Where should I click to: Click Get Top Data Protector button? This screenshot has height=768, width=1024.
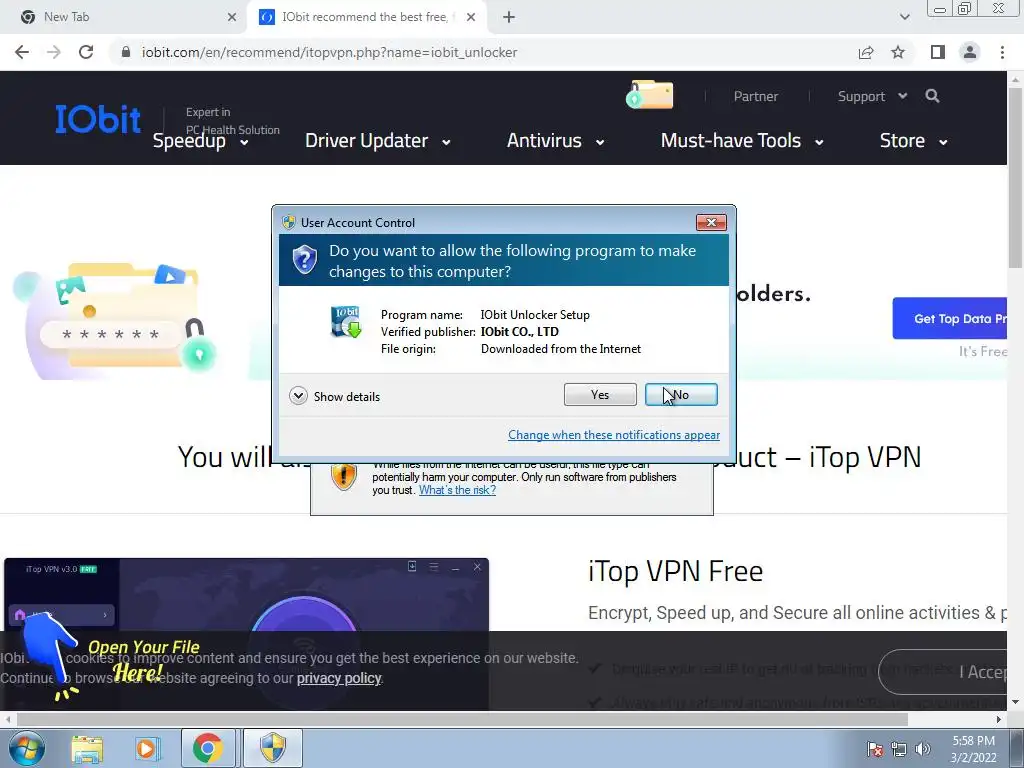click(x=950, y=319)
